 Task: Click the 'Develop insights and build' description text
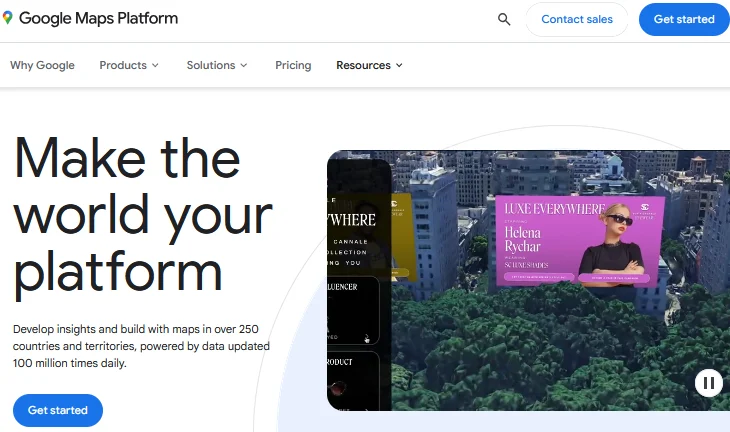pyautogui.click(x=141, y=346)
